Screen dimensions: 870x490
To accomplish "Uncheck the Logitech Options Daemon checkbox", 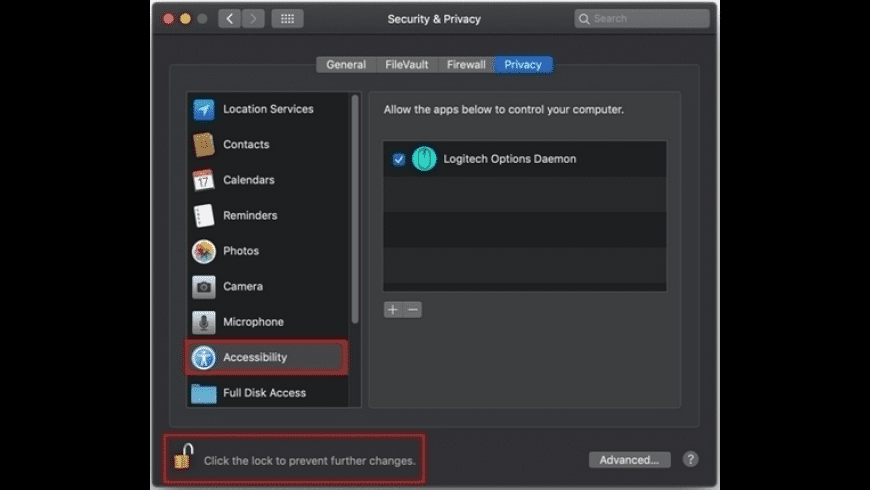I will click(398, 159).
